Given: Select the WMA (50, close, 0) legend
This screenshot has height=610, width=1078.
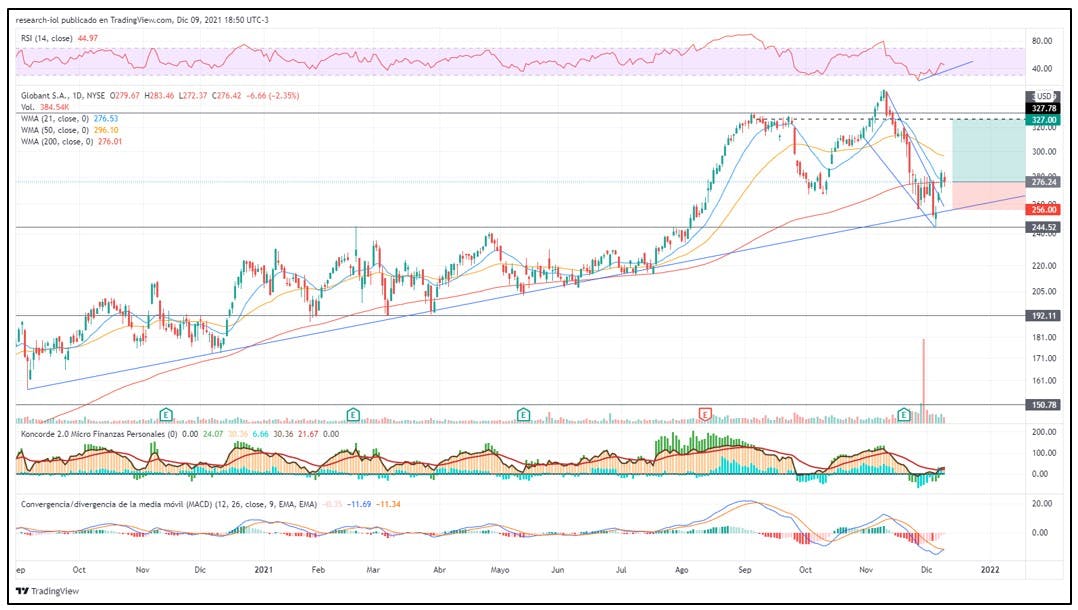Looking at the screenshot, I should [69, 130].
